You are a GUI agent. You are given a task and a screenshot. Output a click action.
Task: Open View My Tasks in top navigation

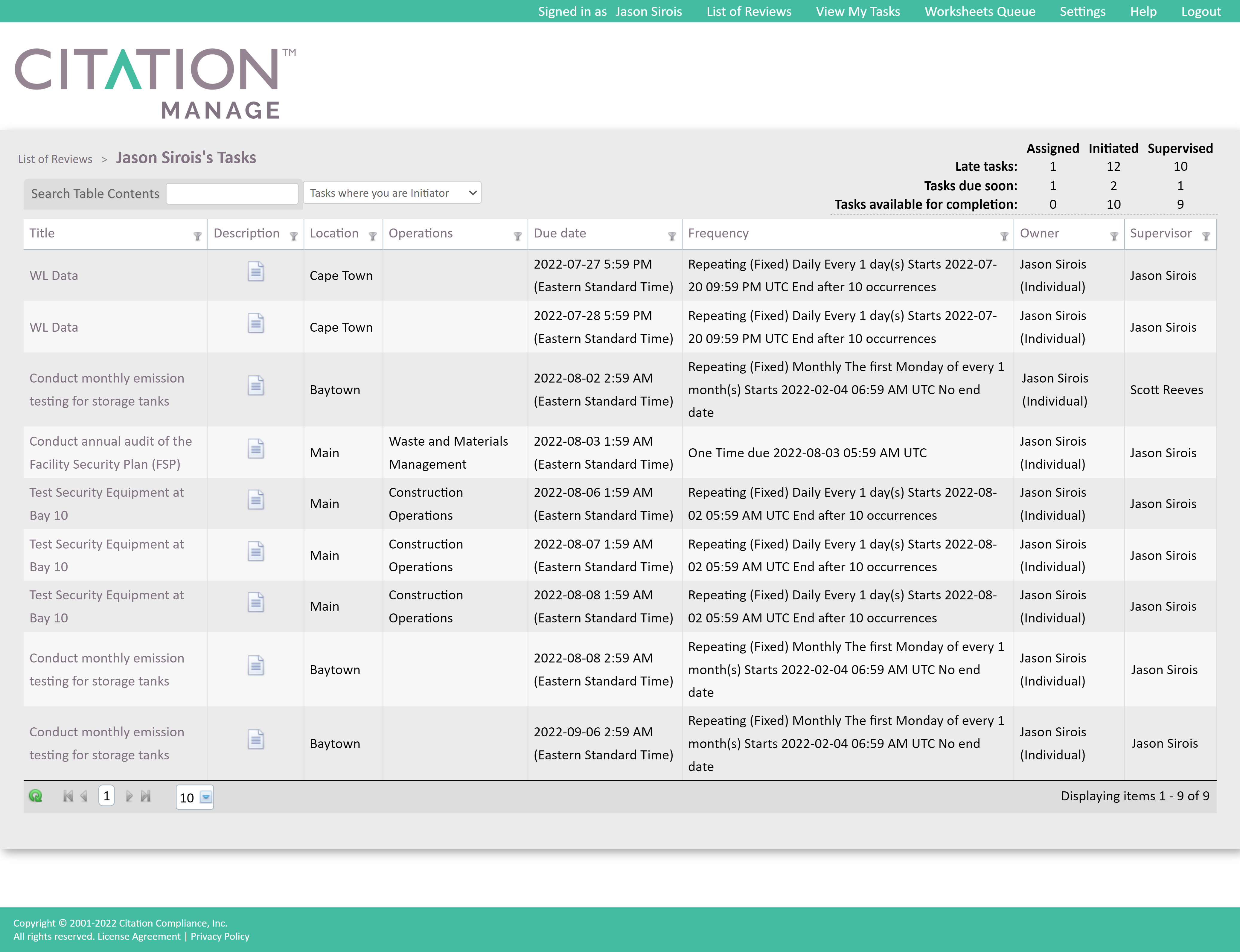click(x=857, y=11)
